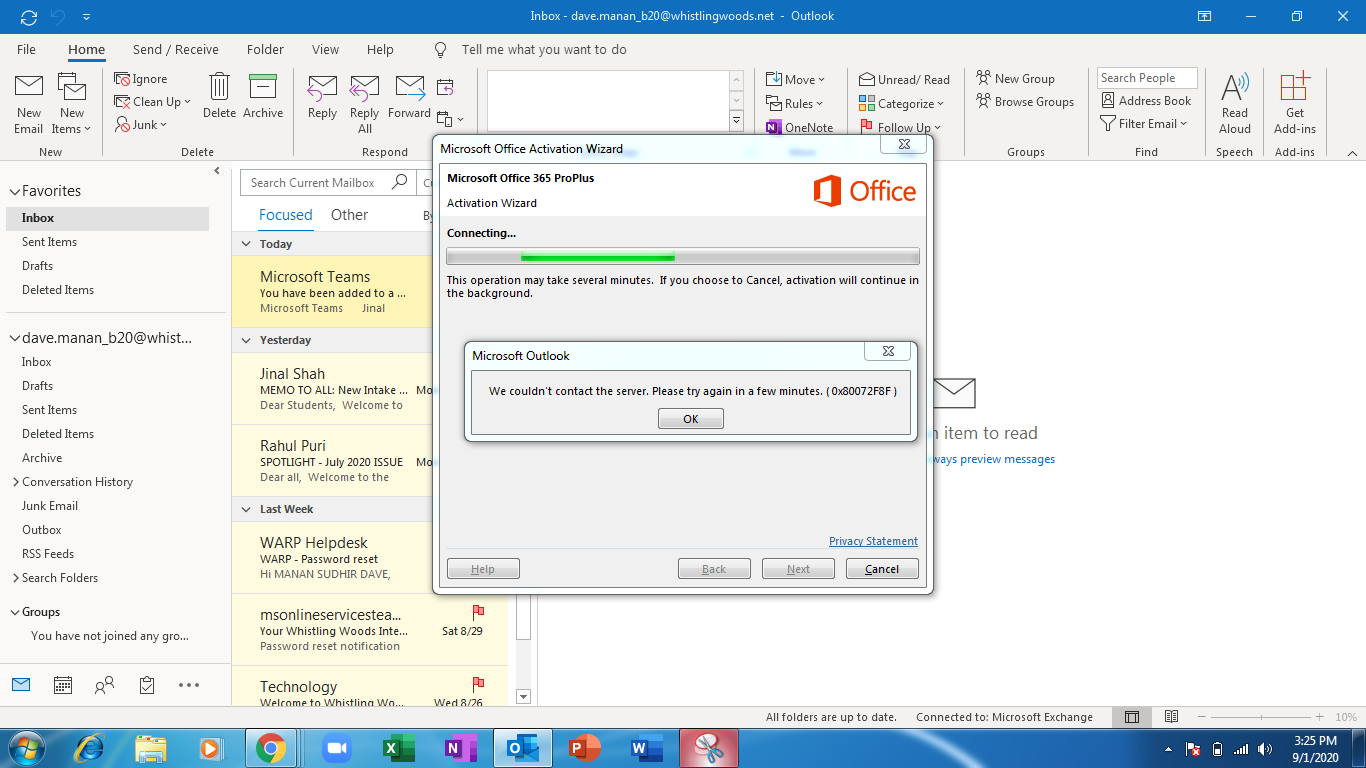Open the File menu

[x=26, y=50]
